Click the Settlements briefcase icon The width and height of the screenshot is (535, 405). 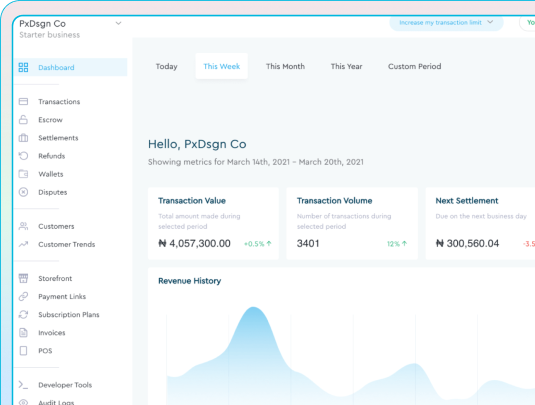click(x=23, y=138)
